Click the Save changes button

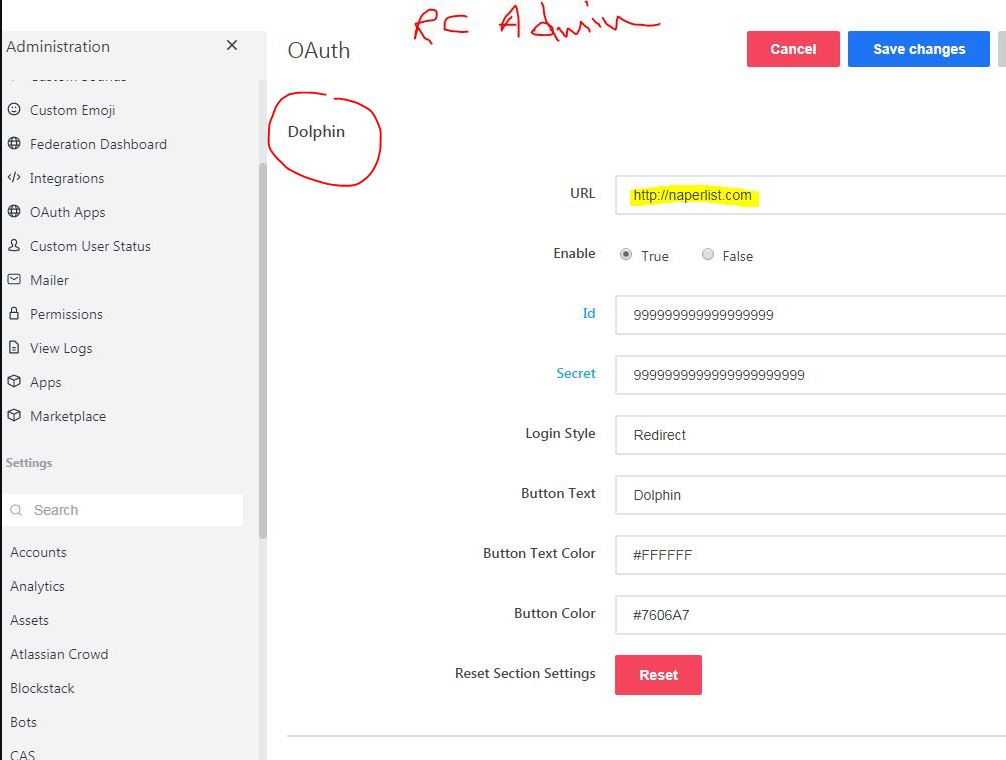[x=919, y=49]
